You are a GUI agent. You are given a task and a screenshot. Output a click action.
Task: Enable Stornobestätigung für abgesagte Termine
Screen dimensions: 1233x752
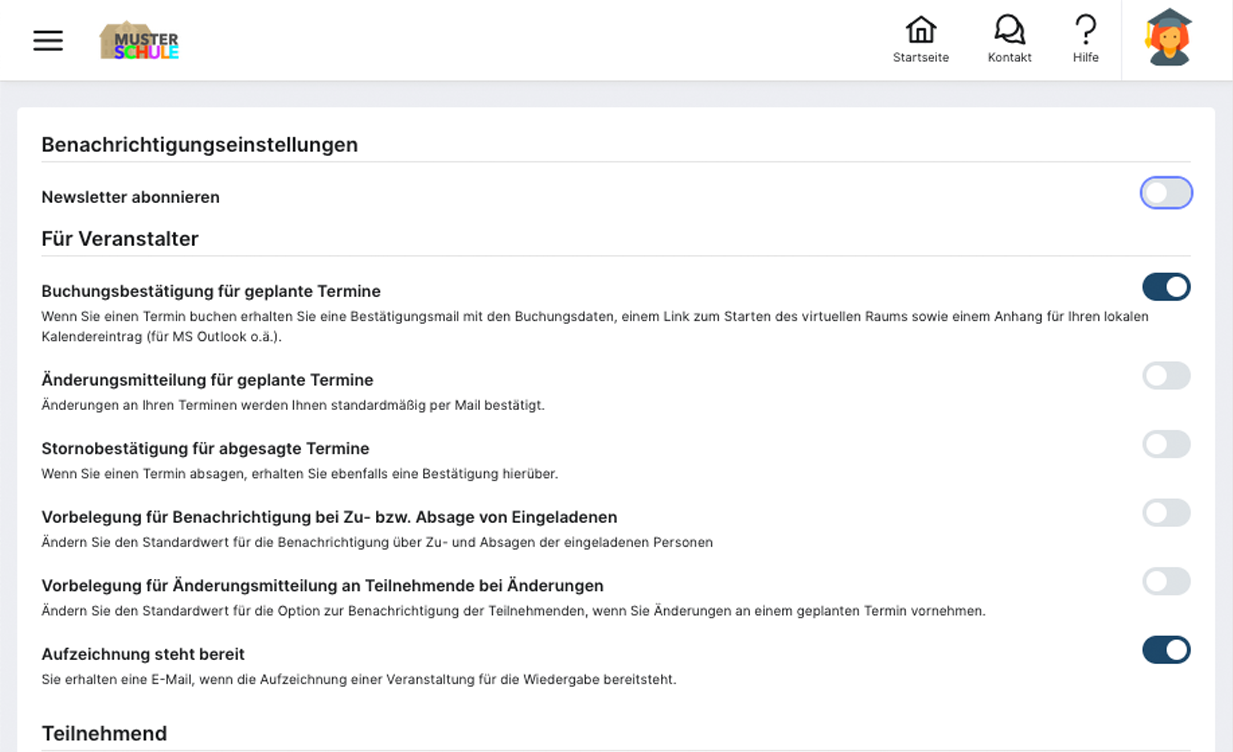[1166, 444]
